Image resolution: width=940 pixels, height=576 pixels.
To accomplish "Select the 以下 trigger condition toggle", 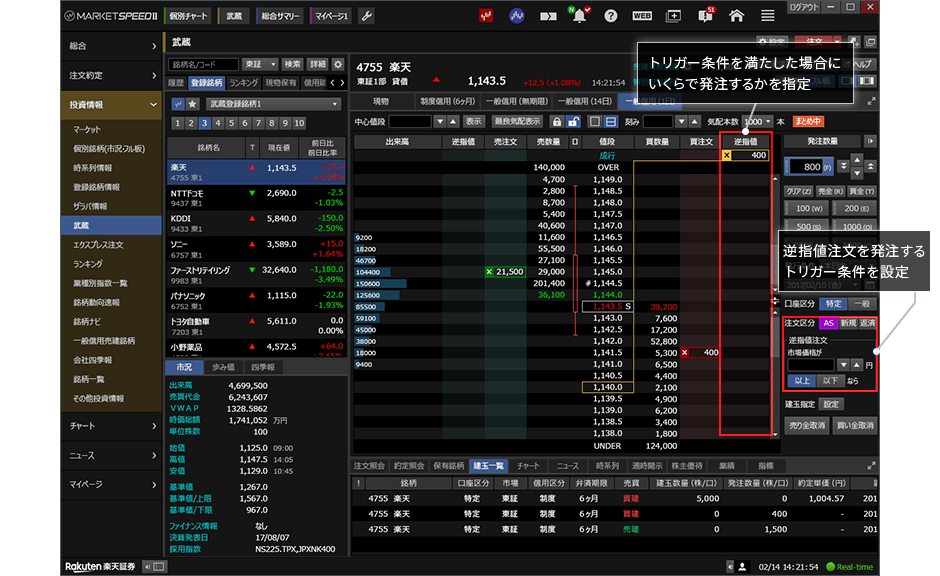I will click(829, 381).
